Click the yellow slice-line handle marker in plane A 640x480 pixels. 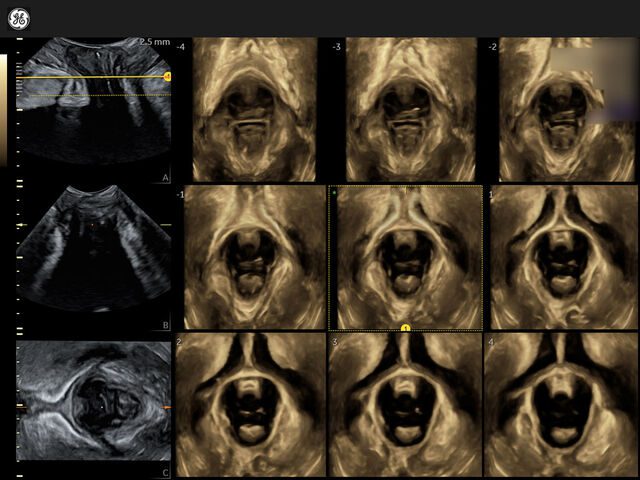(x=167, y=76)
